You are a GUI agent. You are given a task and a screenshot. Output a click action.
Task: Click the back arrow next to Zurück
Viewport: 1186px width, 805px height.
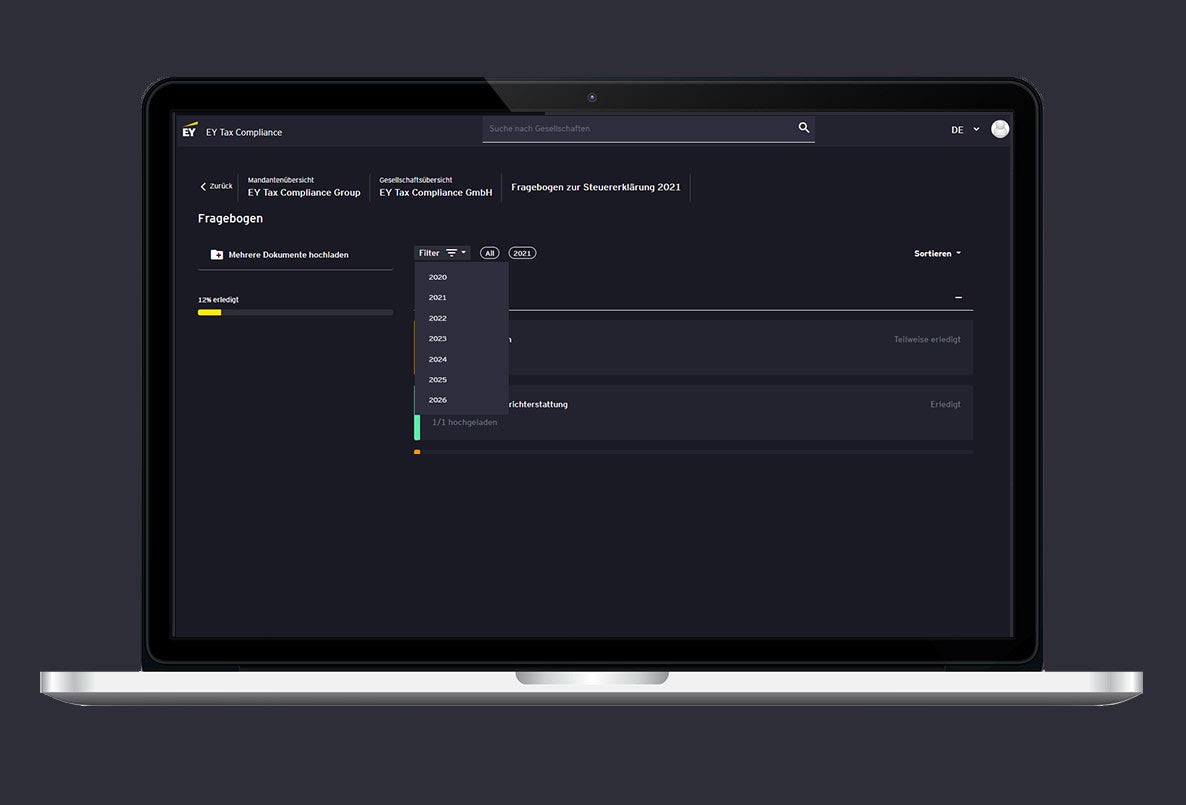click(204, 186)
